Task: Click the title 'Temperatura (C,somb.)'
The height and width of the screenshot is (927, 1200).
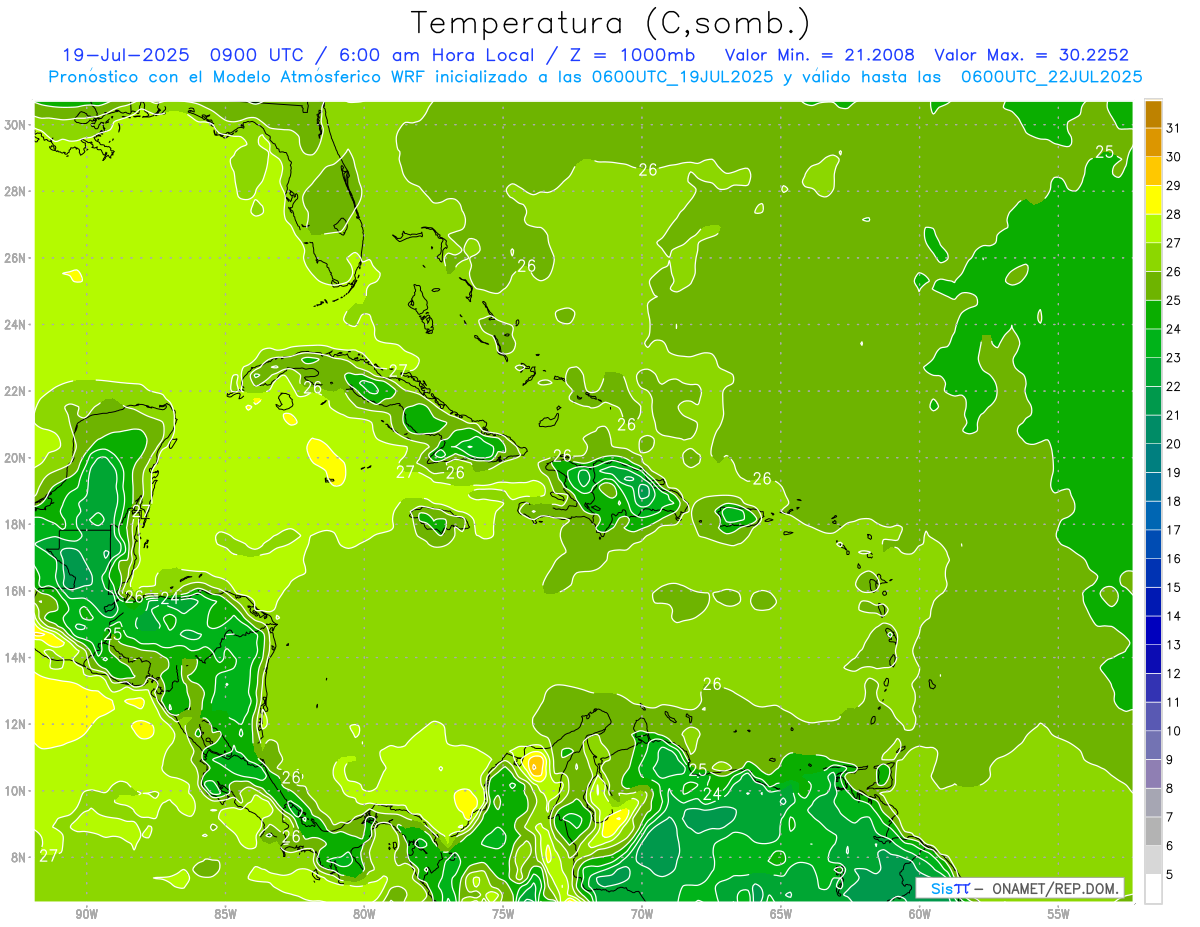Action: click(x=611, y=23)
